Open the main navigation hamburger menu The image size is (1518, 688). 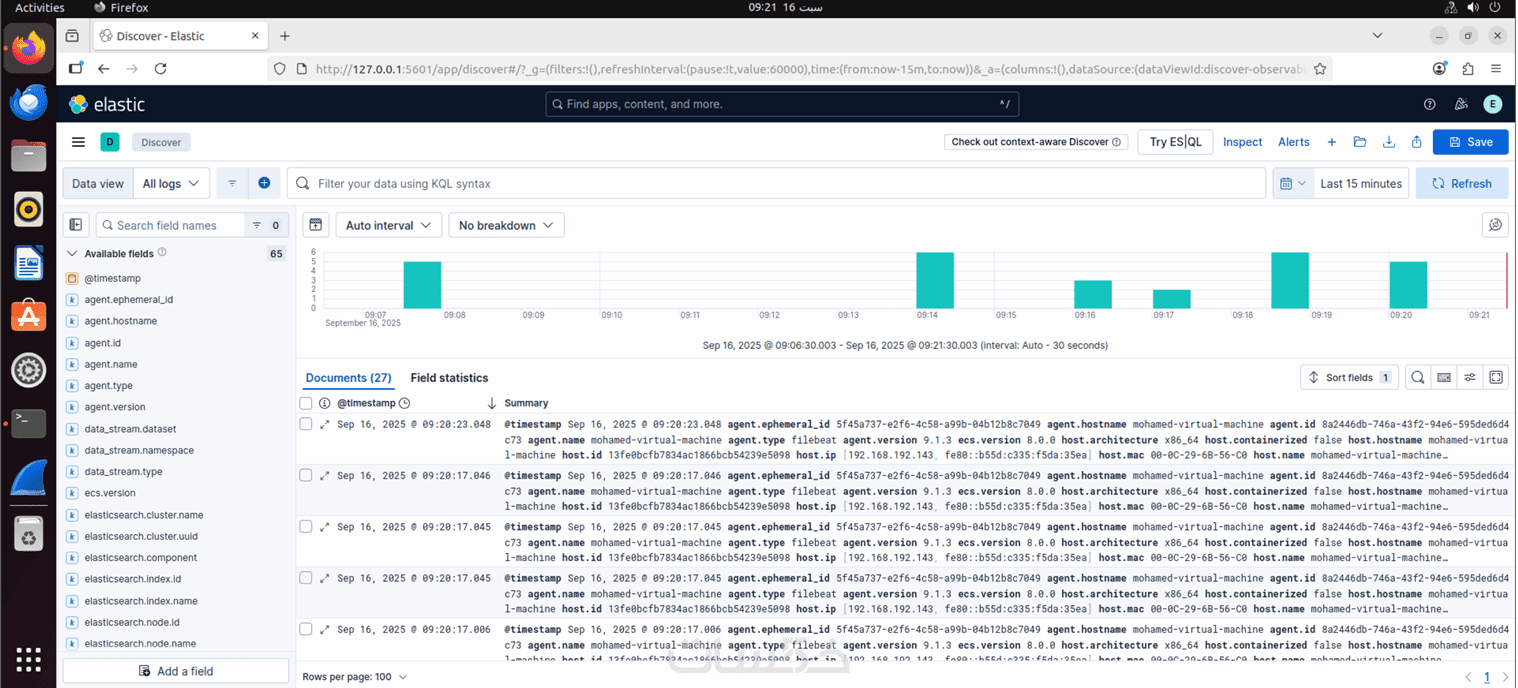click(x=78, y=142)
